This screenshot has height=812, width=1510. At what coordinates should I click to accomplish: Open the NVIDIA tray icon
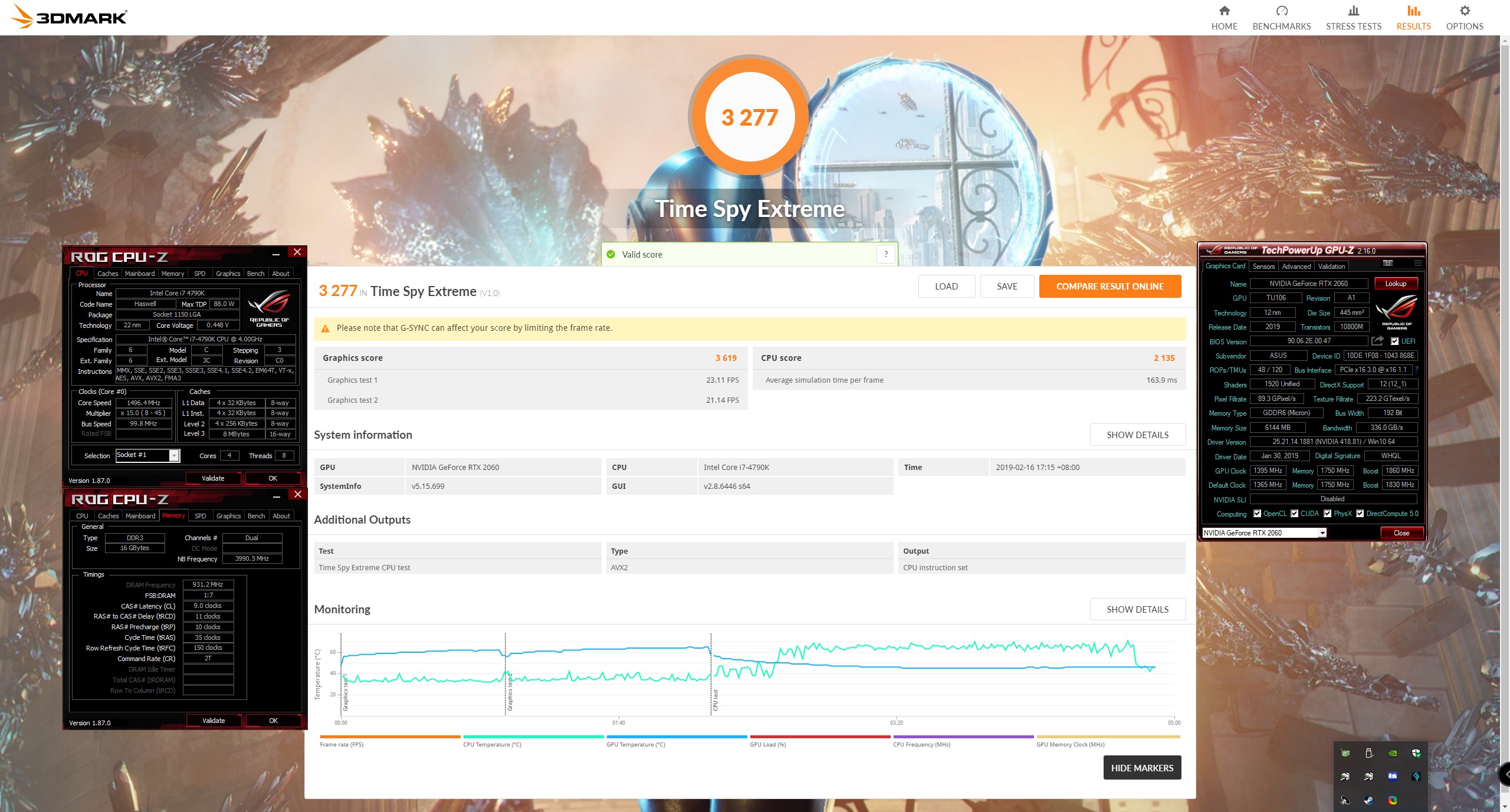point(1393,753)
